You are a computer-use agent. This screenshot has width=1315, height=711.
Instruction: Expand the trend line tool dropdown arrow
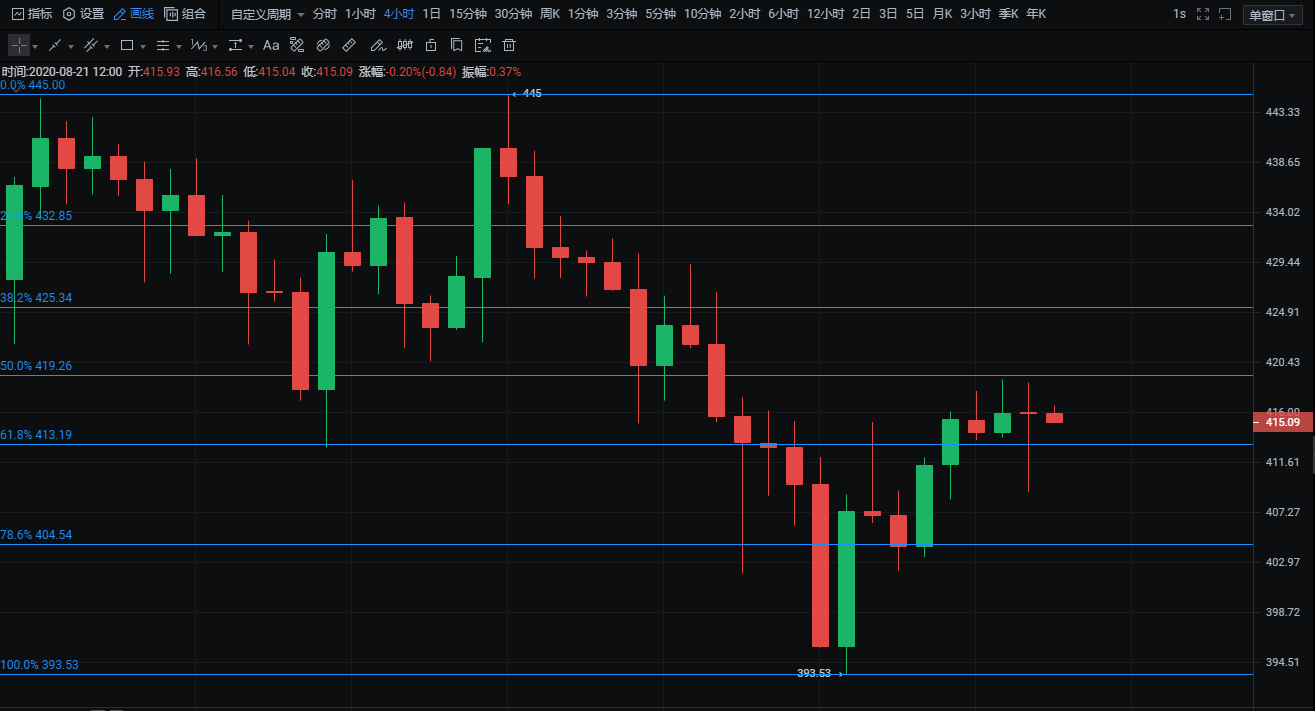click(x=72, y=47)
